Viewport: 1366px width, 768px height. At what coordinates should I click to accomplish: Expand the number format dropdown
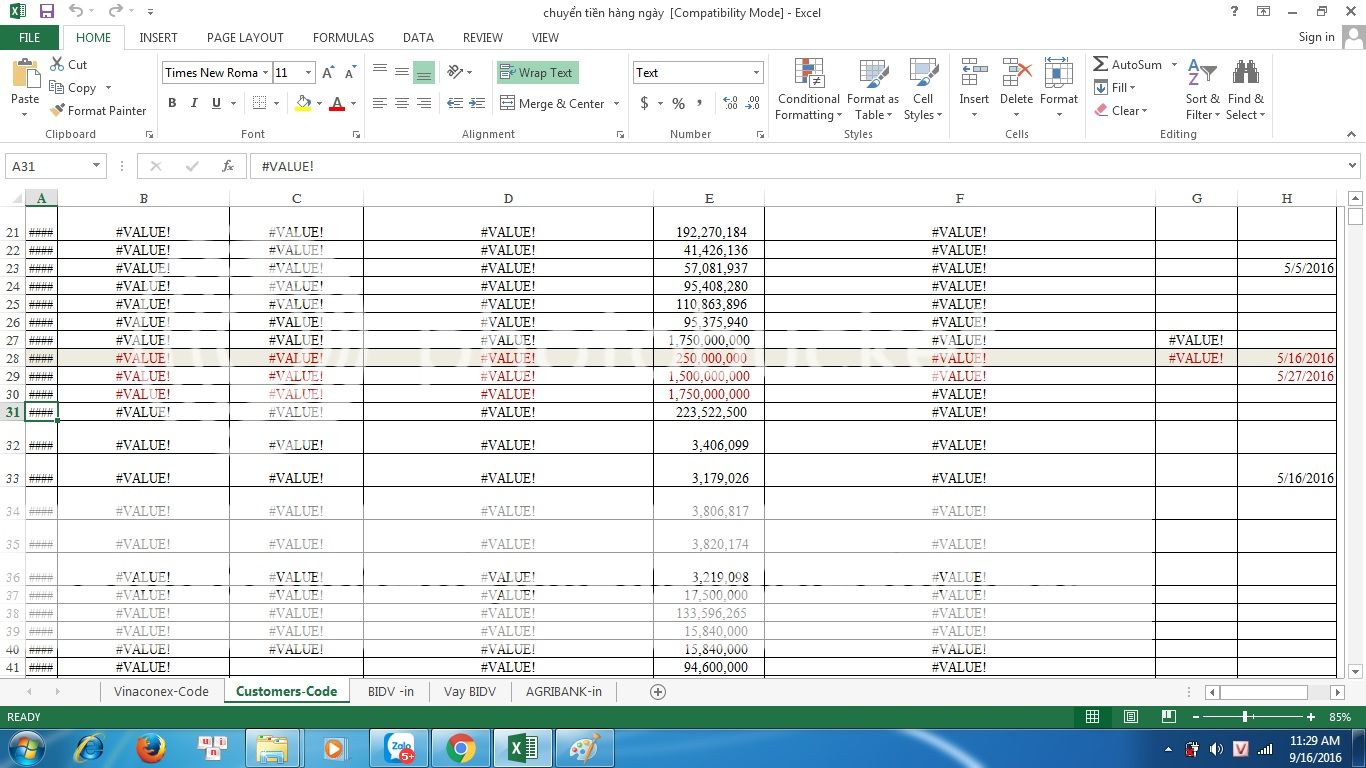[756, 73]
